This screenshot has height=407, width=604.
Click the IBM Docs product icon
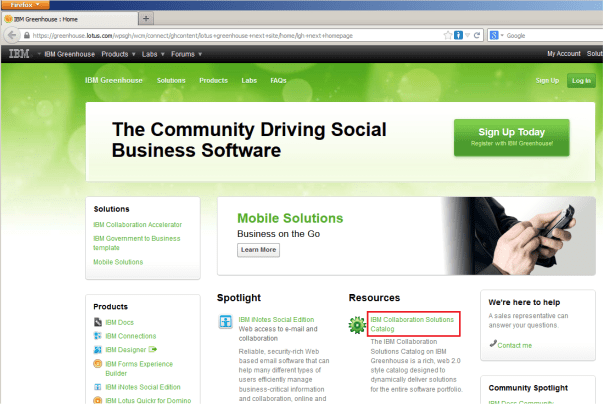tap(97, 323)
